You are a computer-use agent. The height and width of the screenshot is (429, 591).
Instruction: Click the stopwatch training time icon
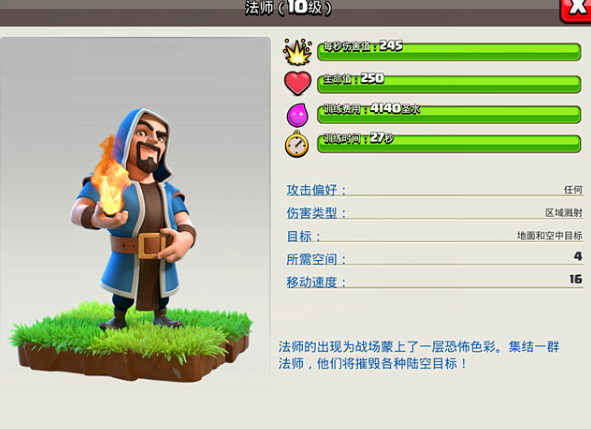coord(297,144)
